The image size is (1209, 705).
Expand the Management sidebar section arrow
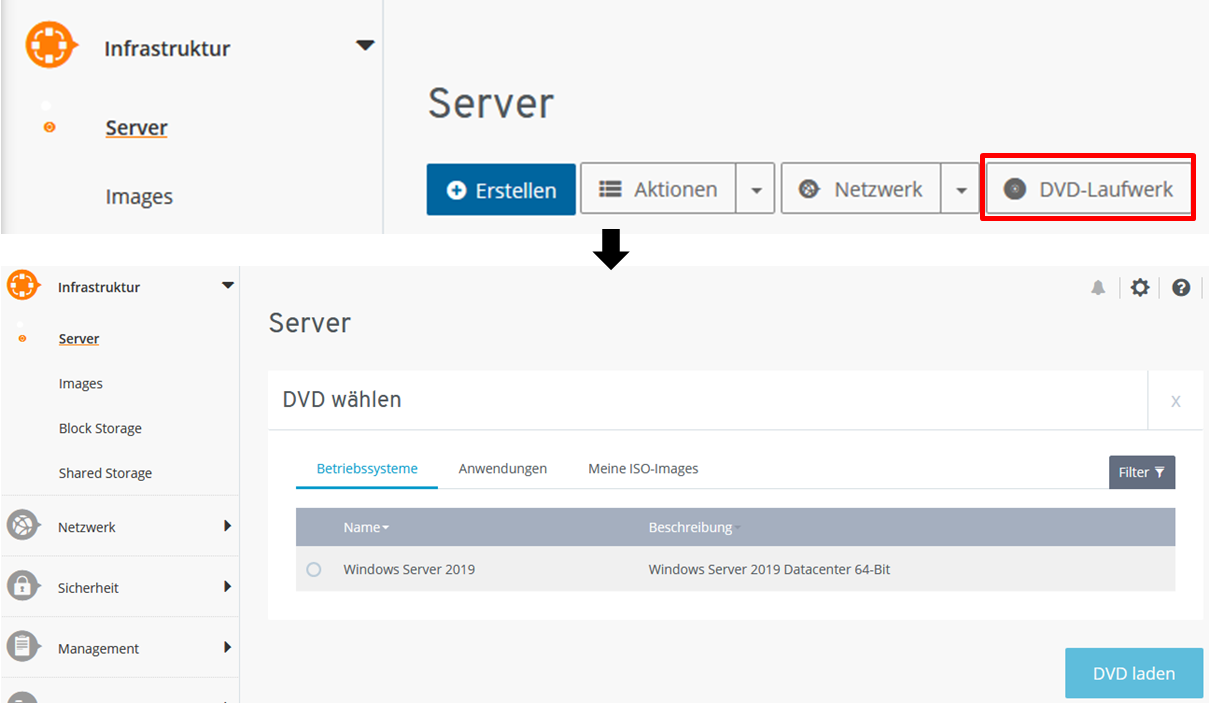pyautogui.click(x=227, y=648)
